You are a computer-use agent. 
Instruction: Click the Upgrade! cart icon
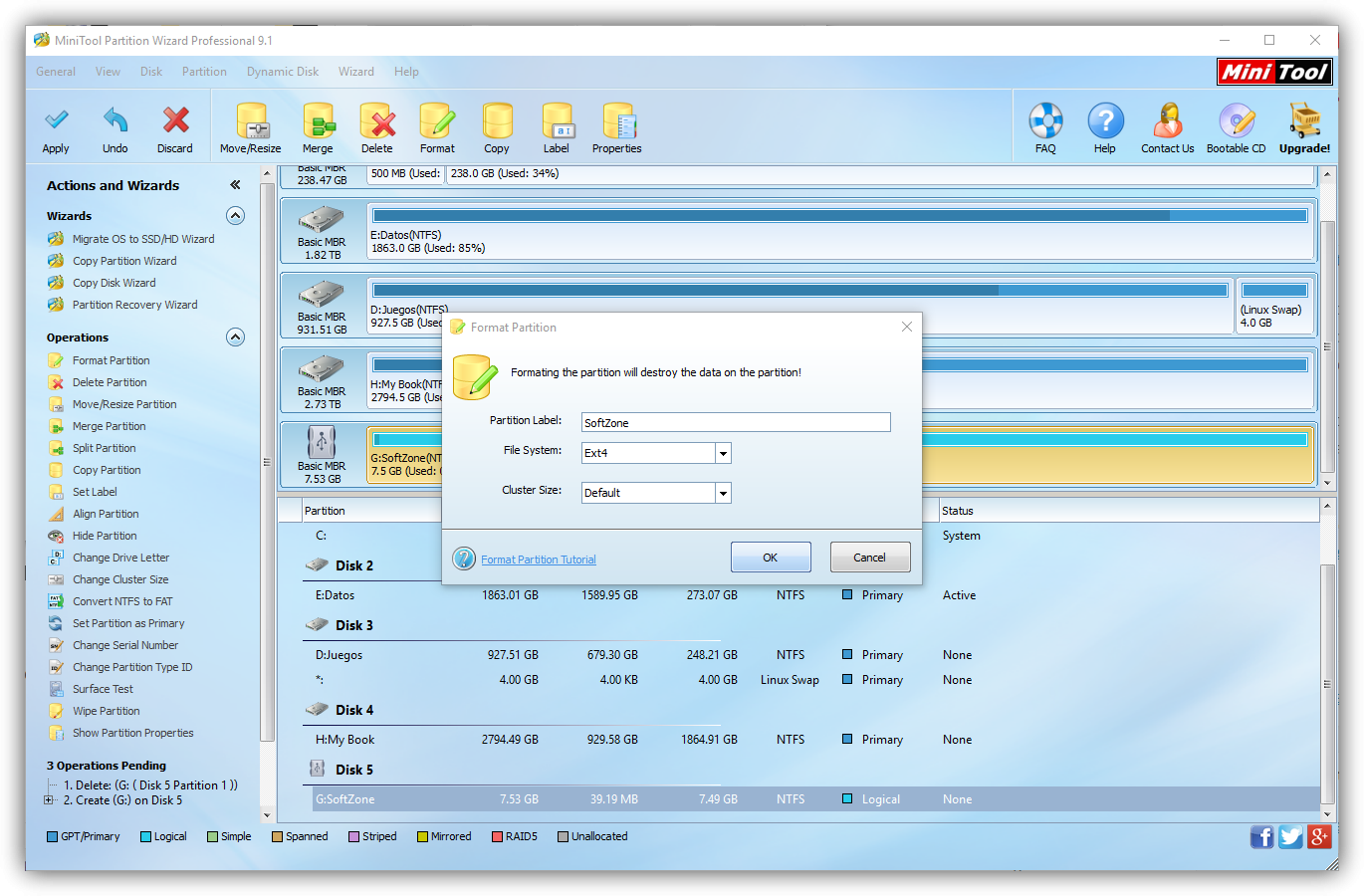1305,121
